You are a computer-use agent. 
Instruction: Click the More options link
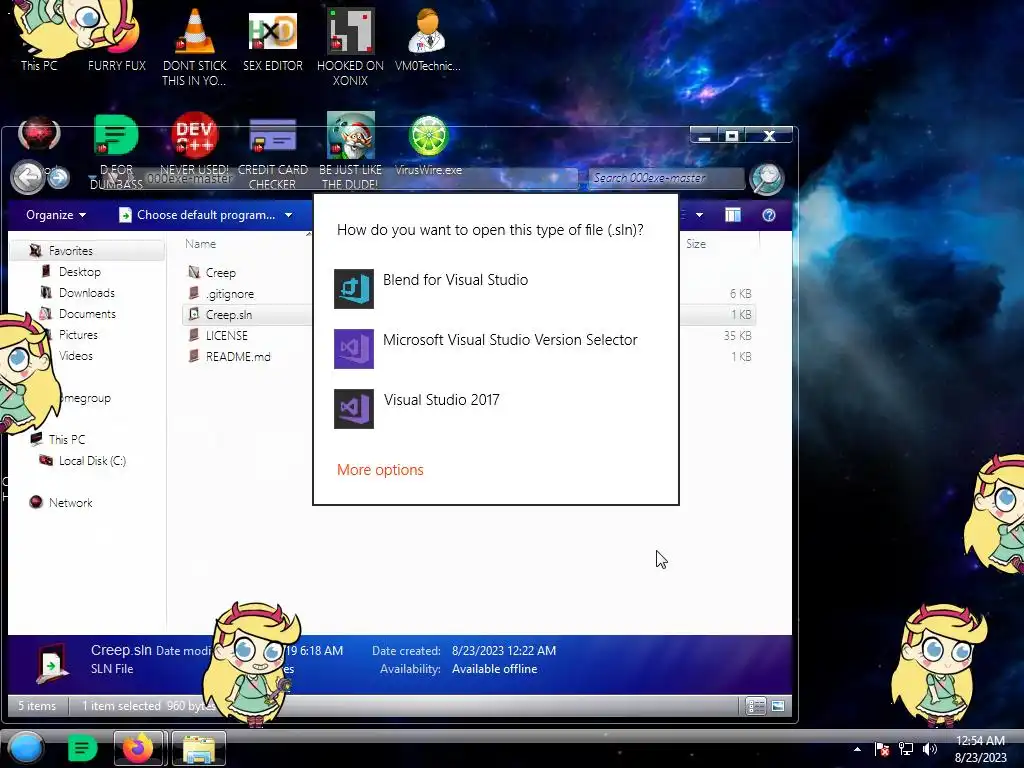380,470
